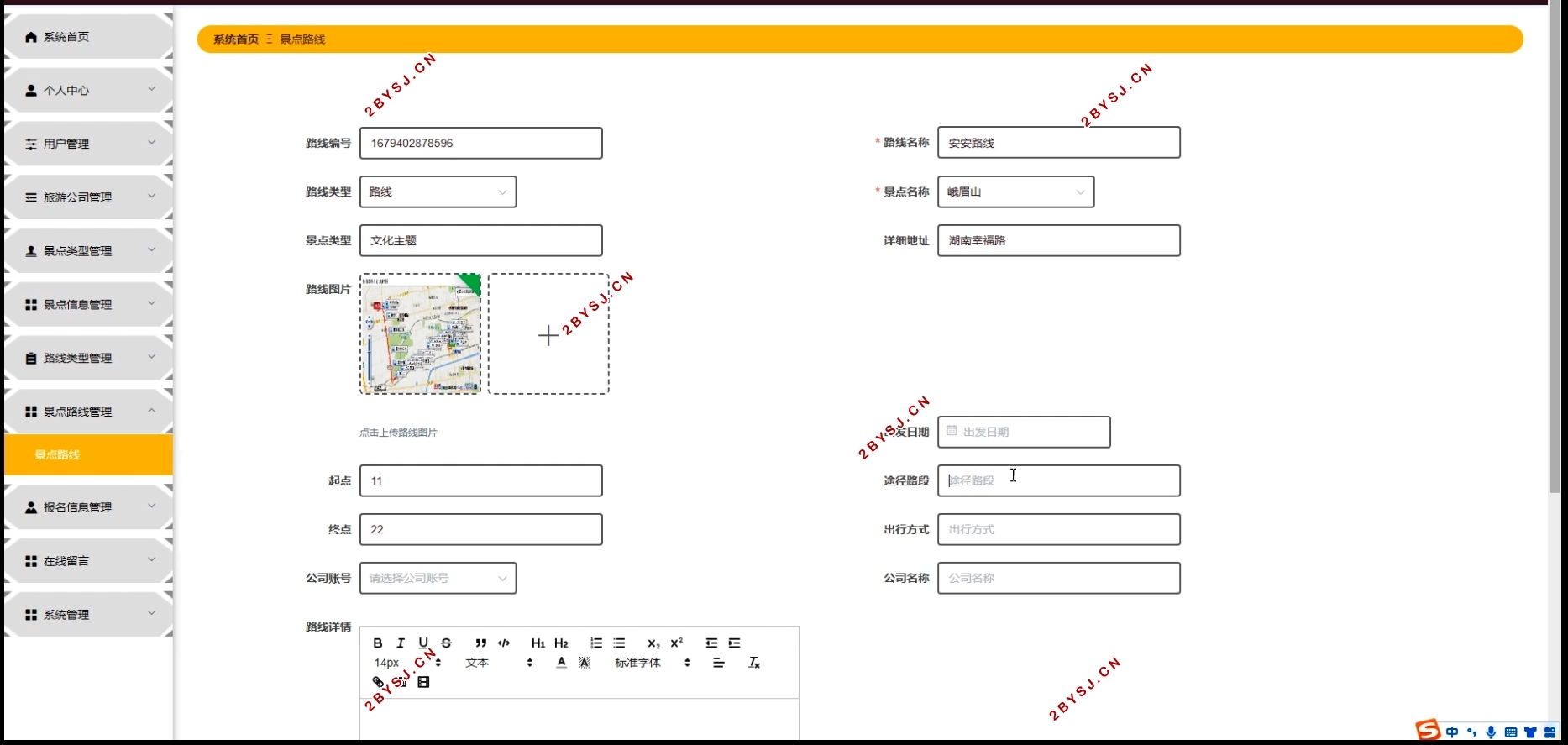Edit the 路线名称 field containing 安安路线
This screenshot has height=745, width=1568.
[1059, 143]
